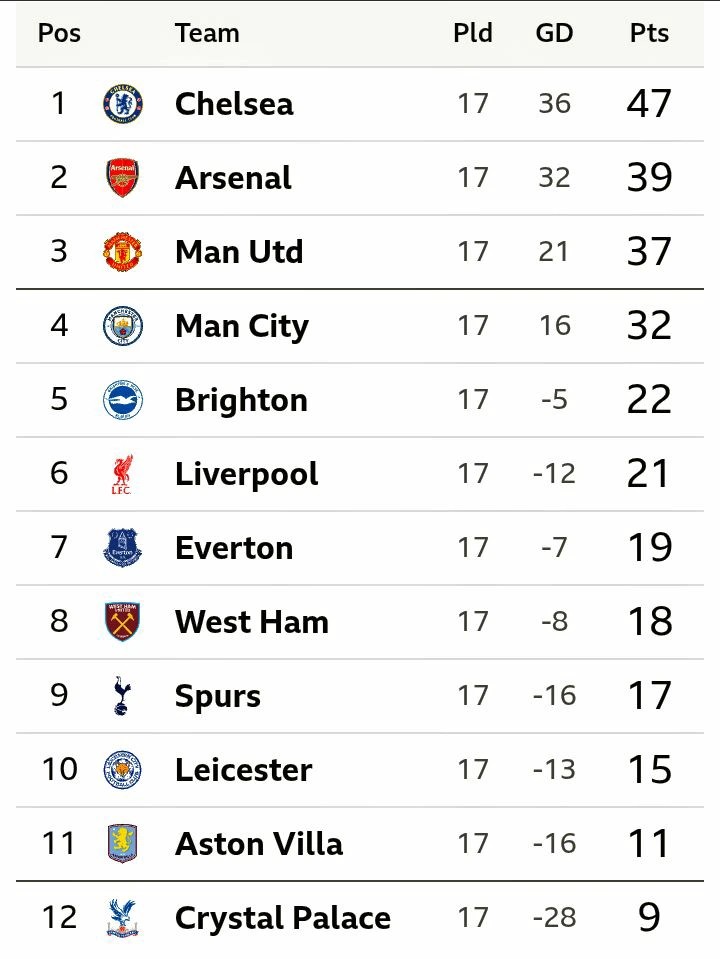Click the Liverpool LFC crest
The width and height of the screenshot is (720, 959).
pyautogui.click(x=122, y=474)
